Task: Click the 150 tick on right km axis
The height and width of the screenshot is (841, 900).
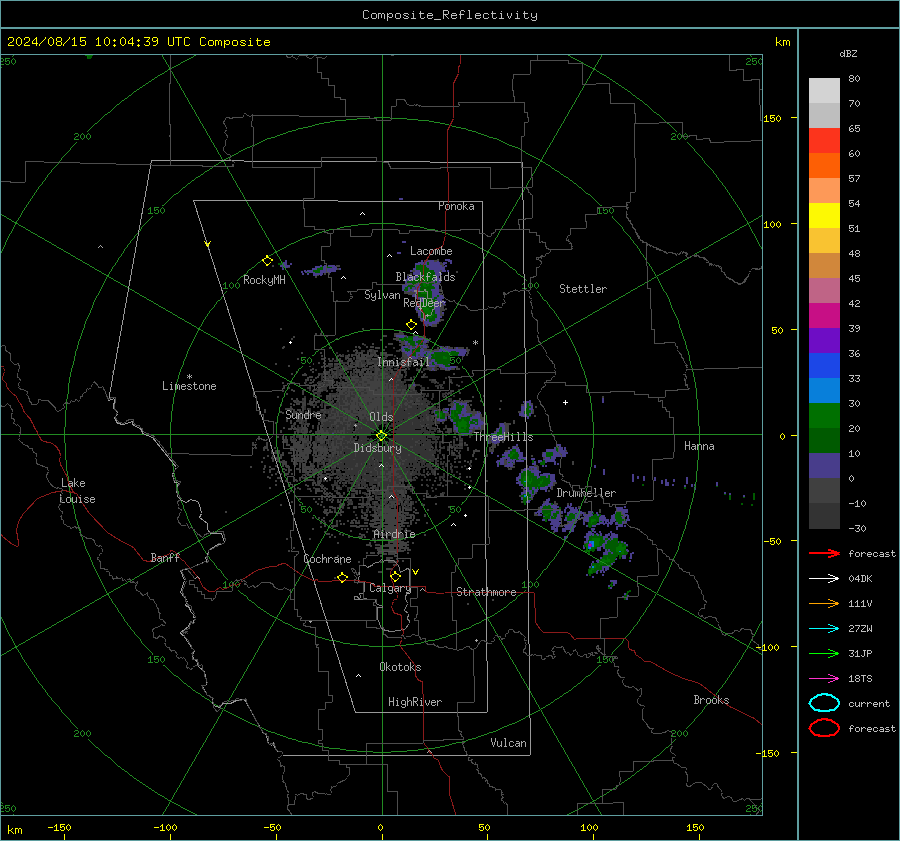Action: click(x=772, y=118)
